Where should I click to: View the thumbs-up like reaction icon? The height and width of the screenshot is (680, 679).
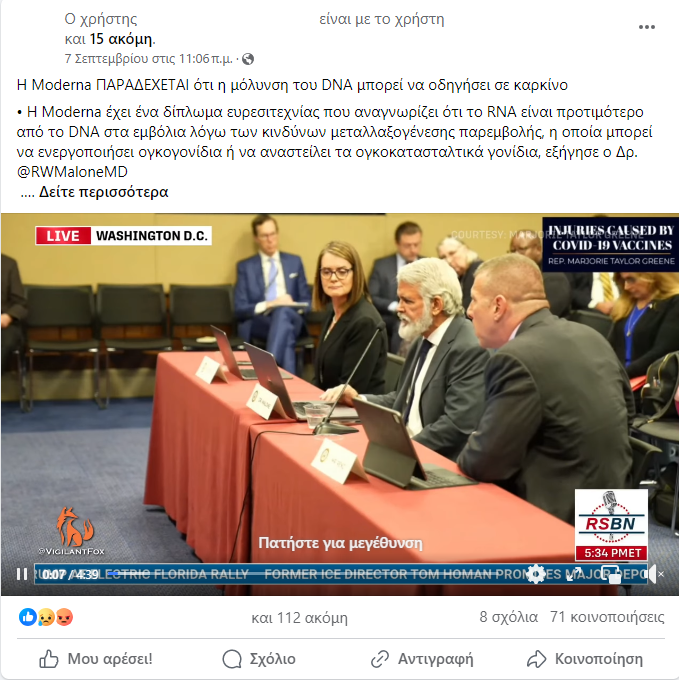point(28,617)
